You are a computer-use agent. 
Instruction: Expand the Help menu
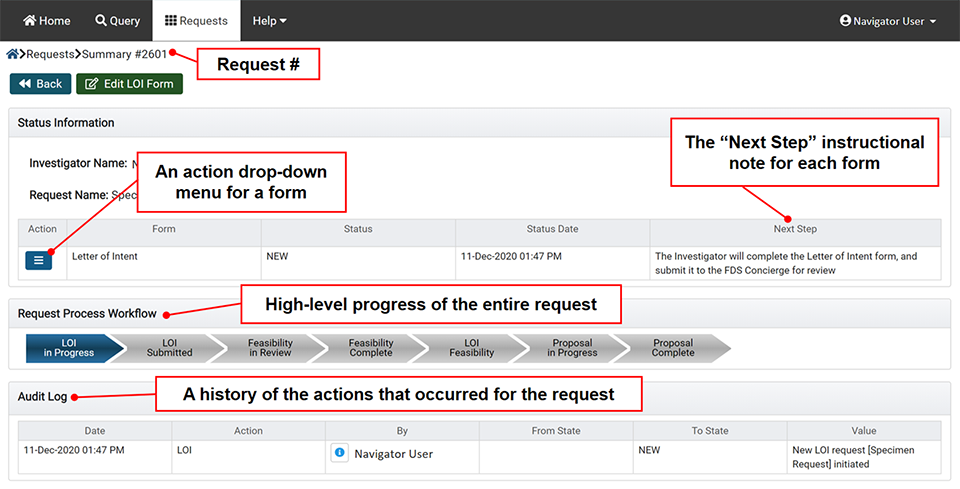tap(269, 21)
